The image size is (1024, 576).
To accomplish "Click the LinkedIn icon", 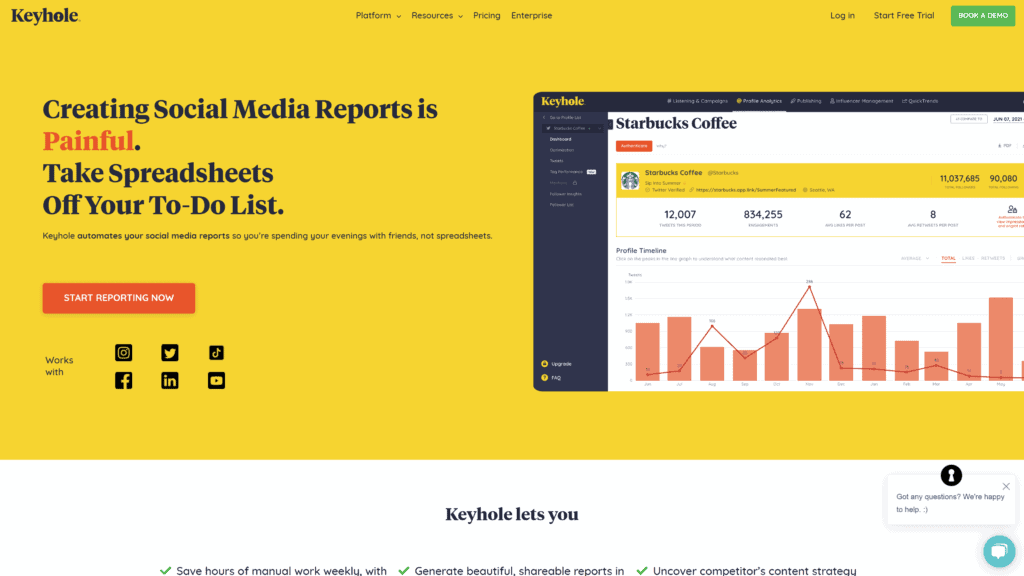I will (170, 380).
